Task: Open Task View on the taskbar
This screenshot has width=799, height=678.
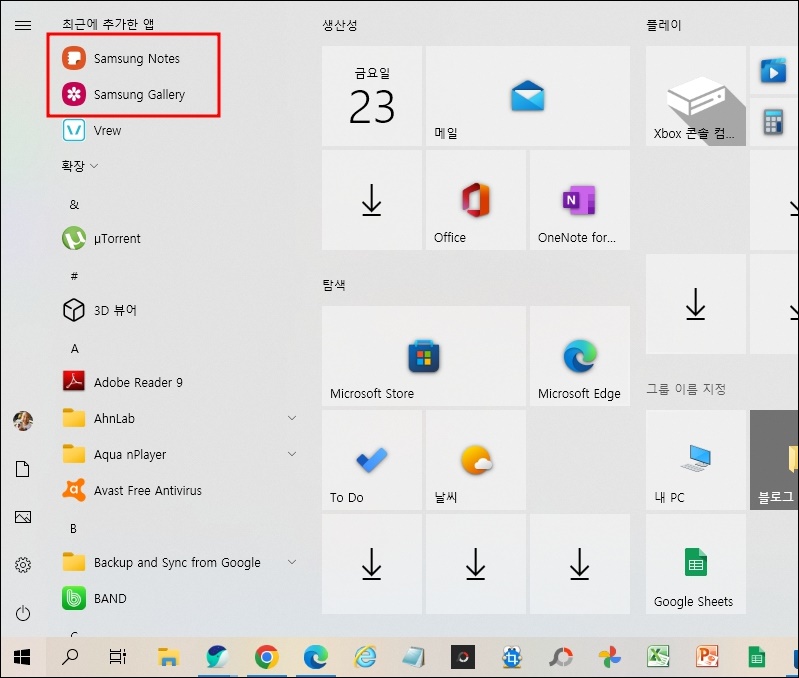Action: pos(118,657)
